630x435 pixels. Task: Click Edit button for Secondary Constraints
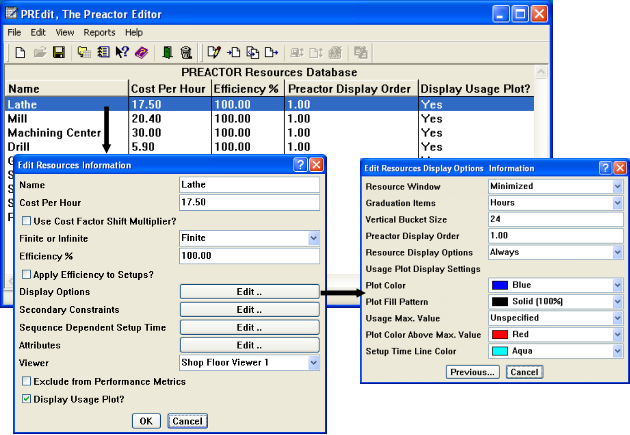coord(250,310)
